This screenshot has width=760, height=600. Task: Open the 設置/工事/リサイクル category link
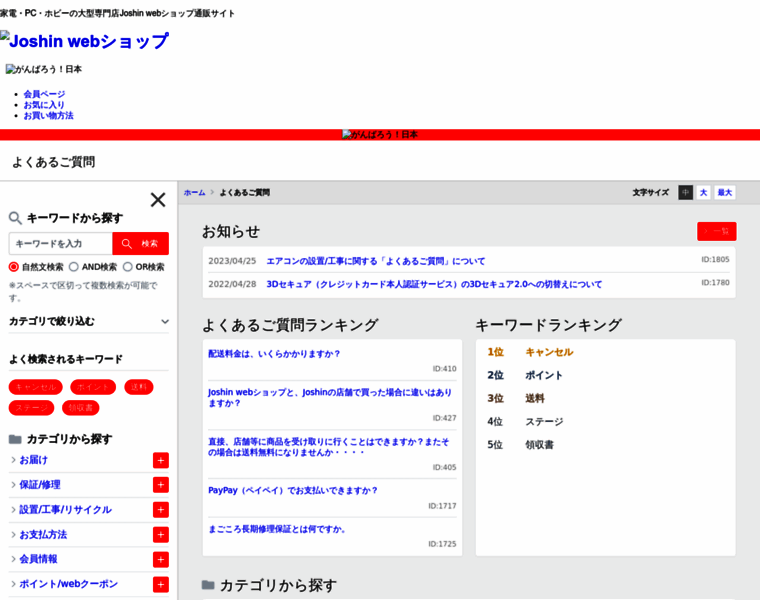pyautogui.click(x=65, y=509)
